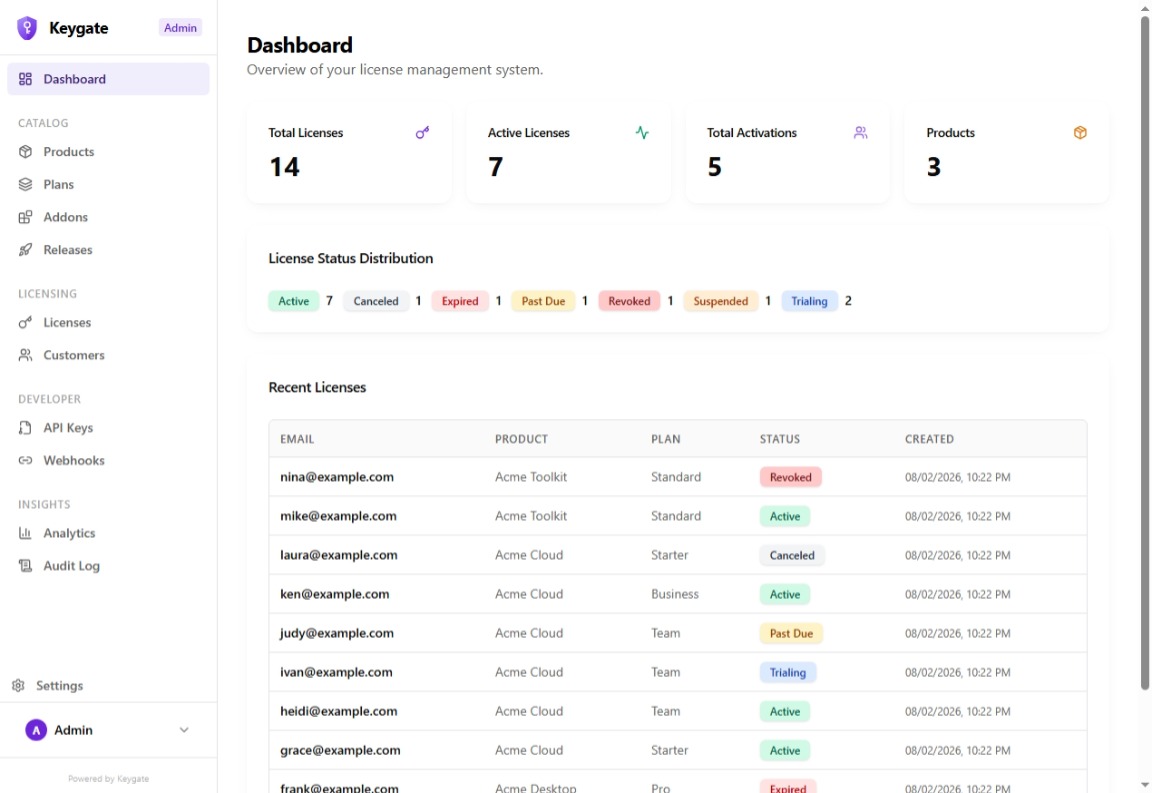Click the vertical page scrollbar
This screenshot has width=1152, height=793.
[1145, 353]
